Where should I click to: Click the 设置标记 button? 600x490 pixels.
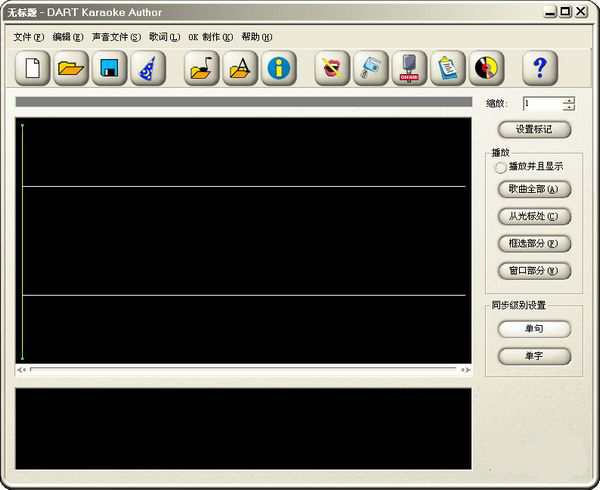click(534, 130)
